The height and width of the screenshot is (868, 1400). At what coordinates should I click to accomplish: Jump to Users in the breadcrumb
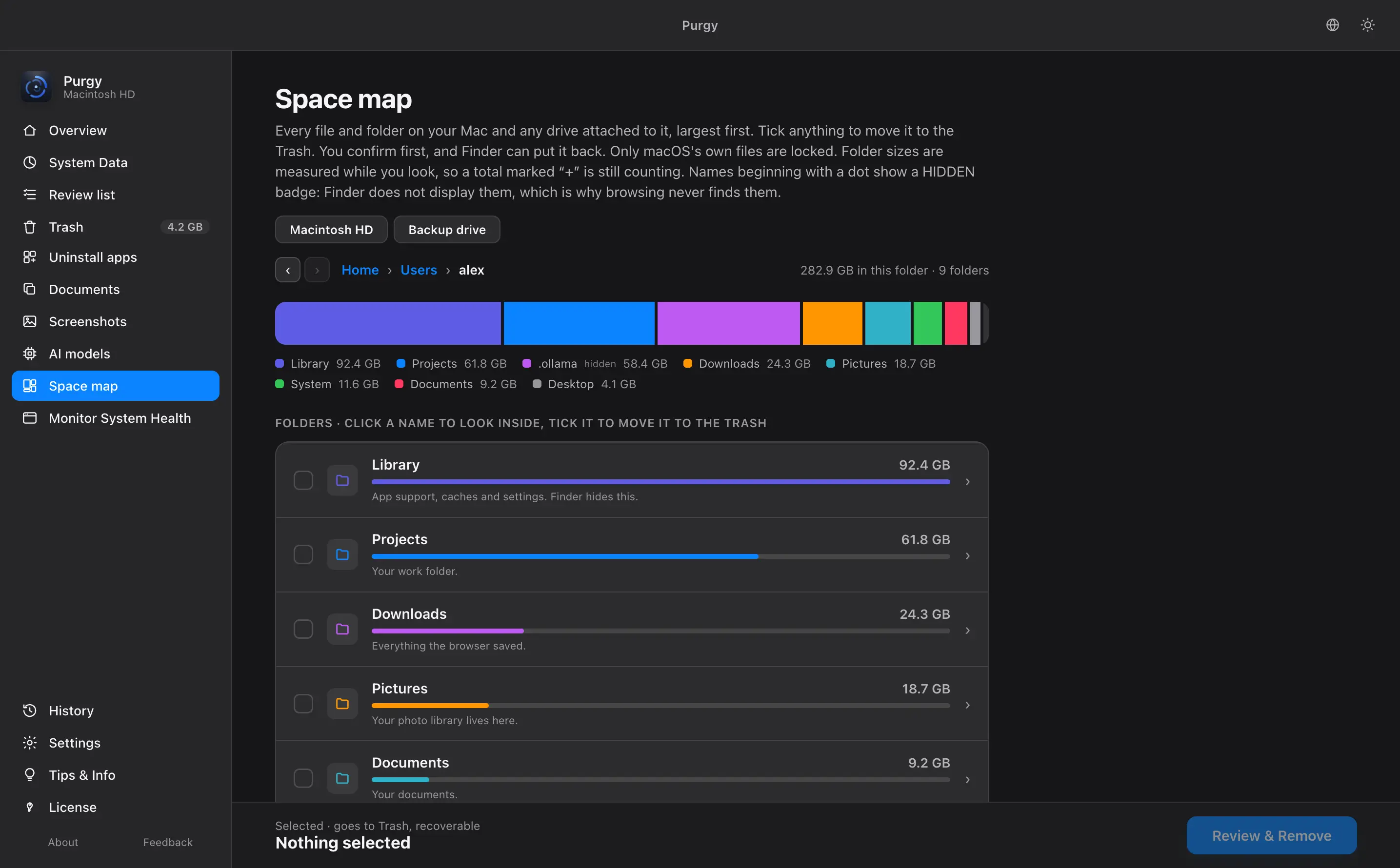[x=419, y=270]
